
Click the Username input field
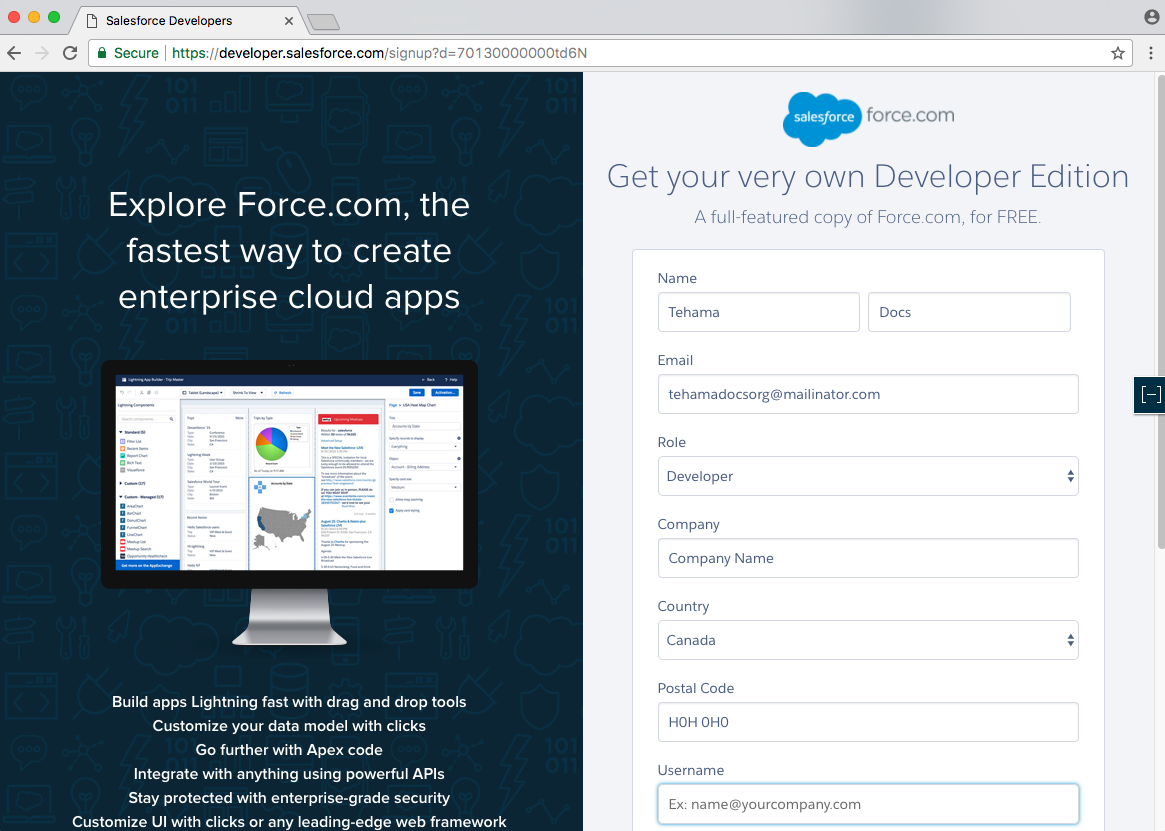(x=868, y=804)
